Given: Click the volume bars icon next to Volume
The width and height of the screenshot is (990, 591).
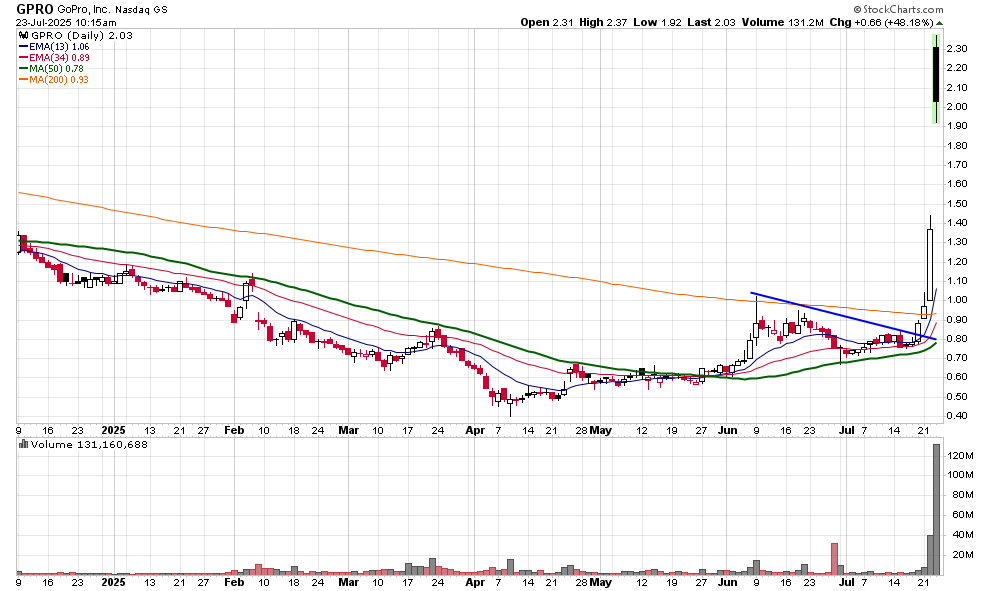Looking at the screenshot, I should pos(23,445).
